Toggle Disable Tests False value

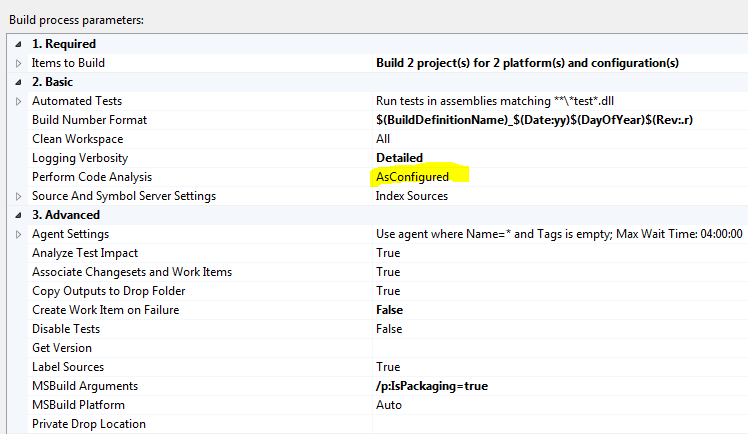pos(389,329)
